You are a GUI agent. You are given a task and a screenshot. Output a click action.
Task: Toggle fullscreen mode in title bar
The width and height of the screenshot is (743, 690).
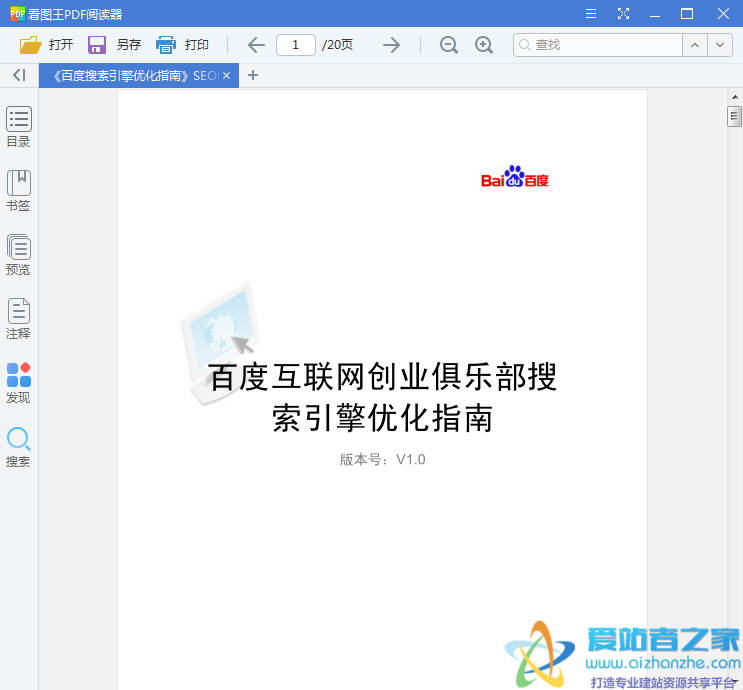pyautogui.click(x=624, y=14)
